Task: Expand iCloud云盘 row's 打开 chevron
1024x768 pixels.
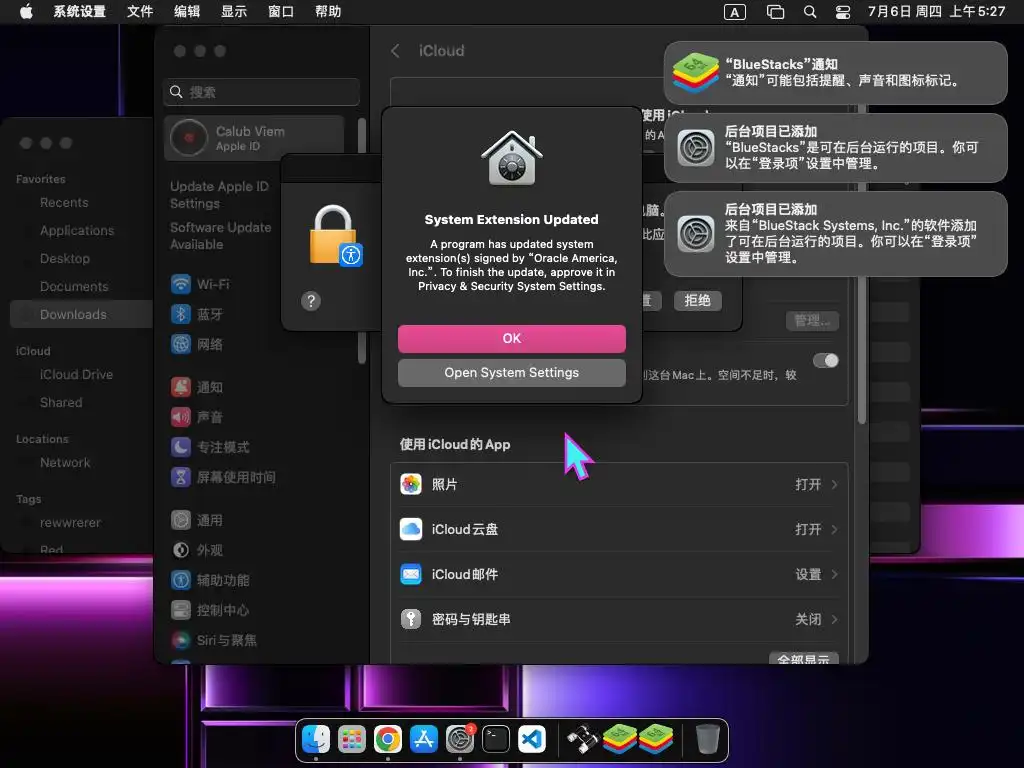Action: 835,529
